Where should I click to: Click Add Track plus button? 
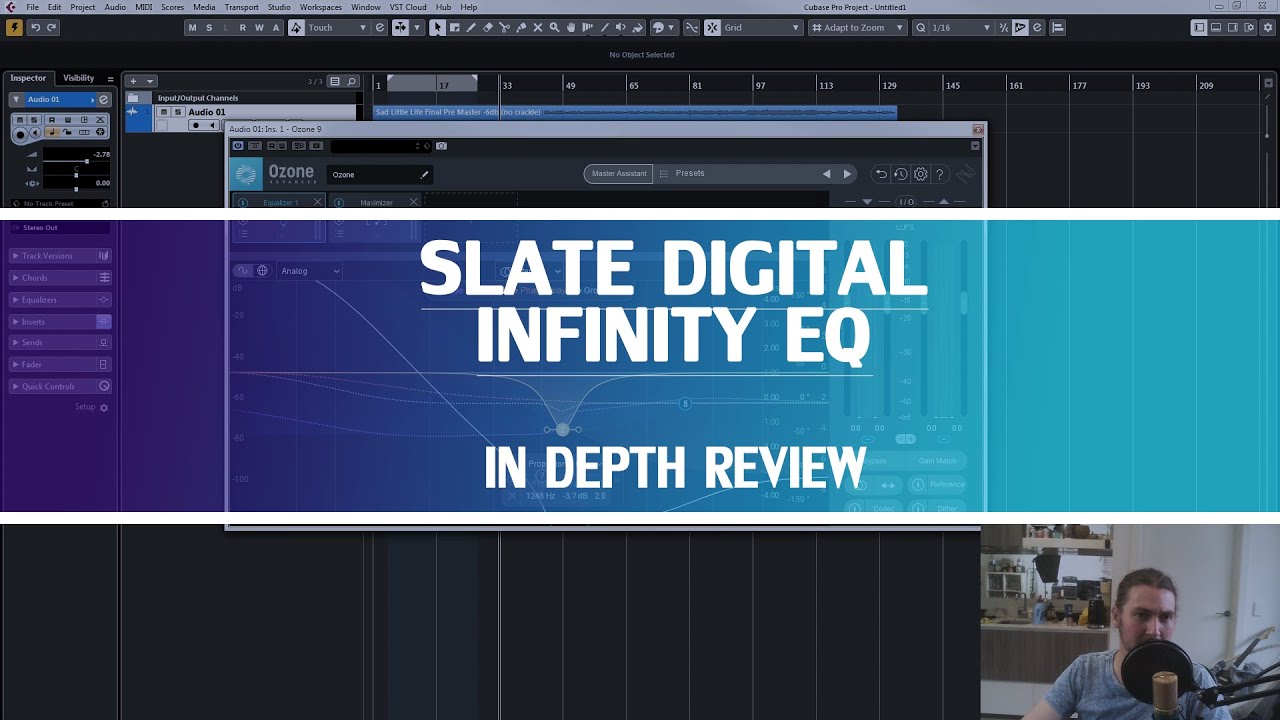133,81
